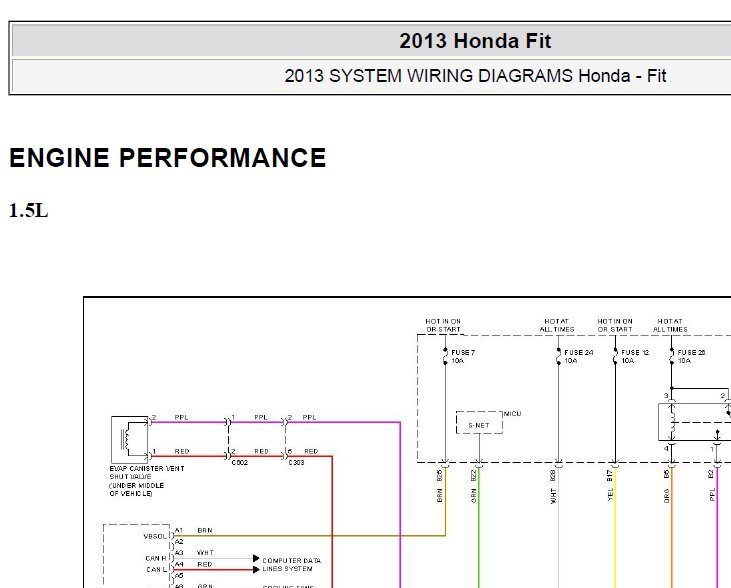Click the 'A5' pin label
The height and width of the screenshot is (588, 731).
(x=179, y=575)
